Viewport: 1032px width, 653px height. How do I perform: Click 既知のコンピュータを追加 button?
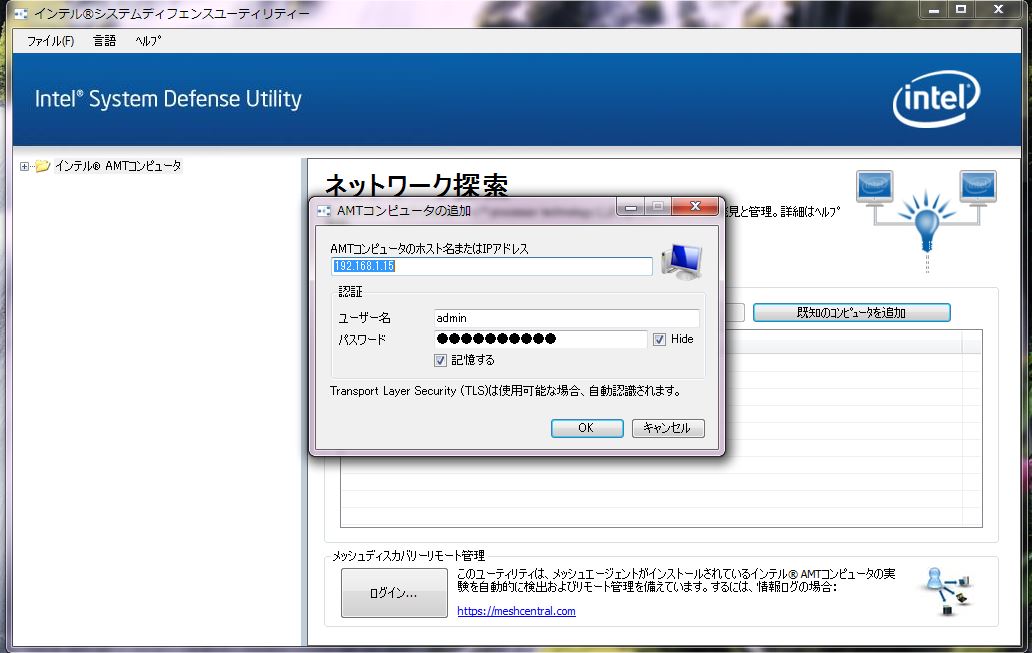pyautogui.click(x=851, y=313)
